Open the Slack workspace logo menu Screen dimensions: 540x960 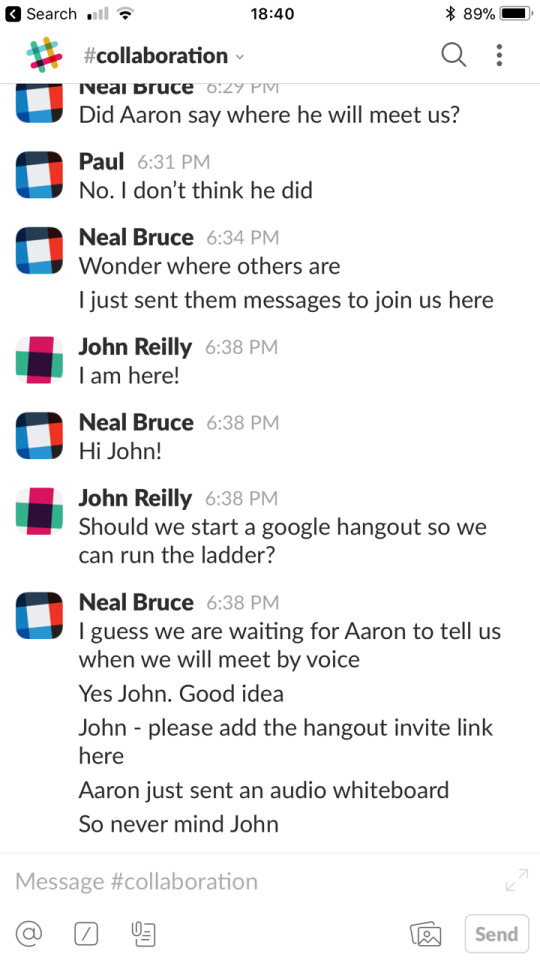point(45,55)
